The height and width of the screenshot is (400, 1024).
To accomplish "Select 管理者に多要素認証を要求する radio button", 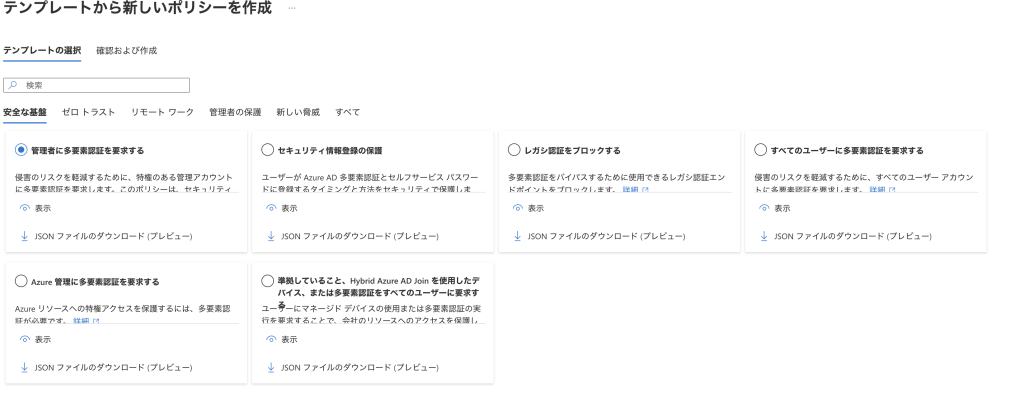I will point(21,150).
